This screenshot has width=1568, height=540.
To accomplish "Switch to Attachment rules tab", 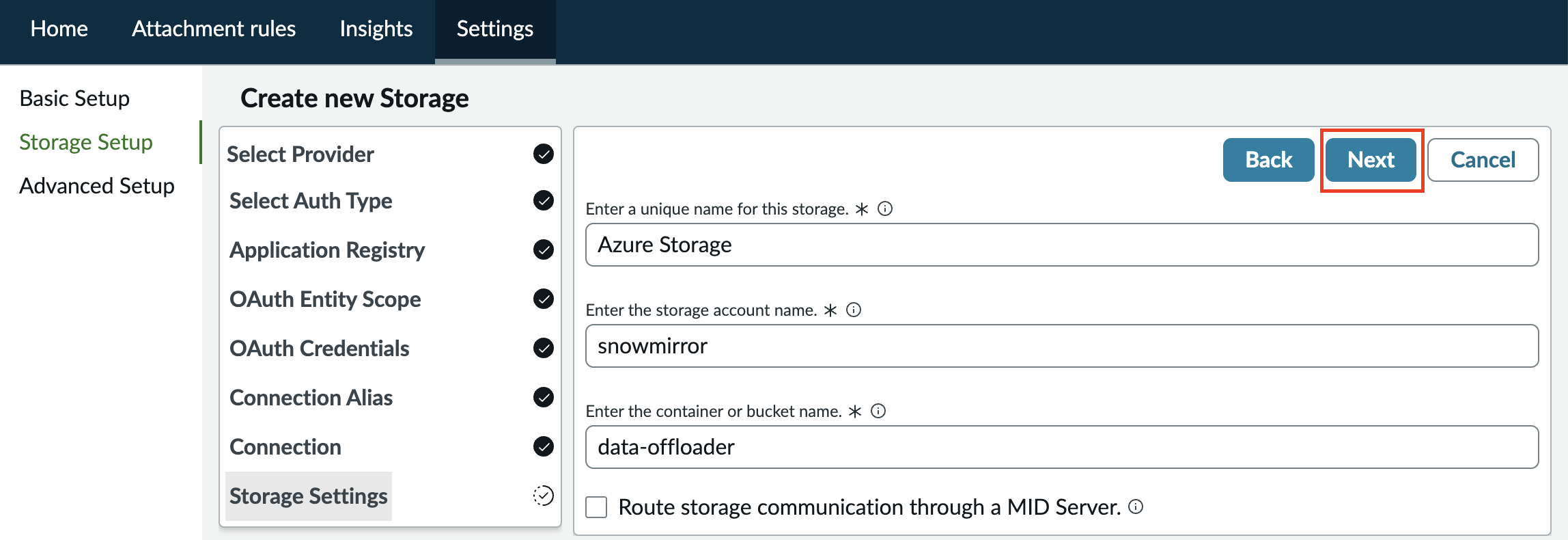I will pos(214,29).
